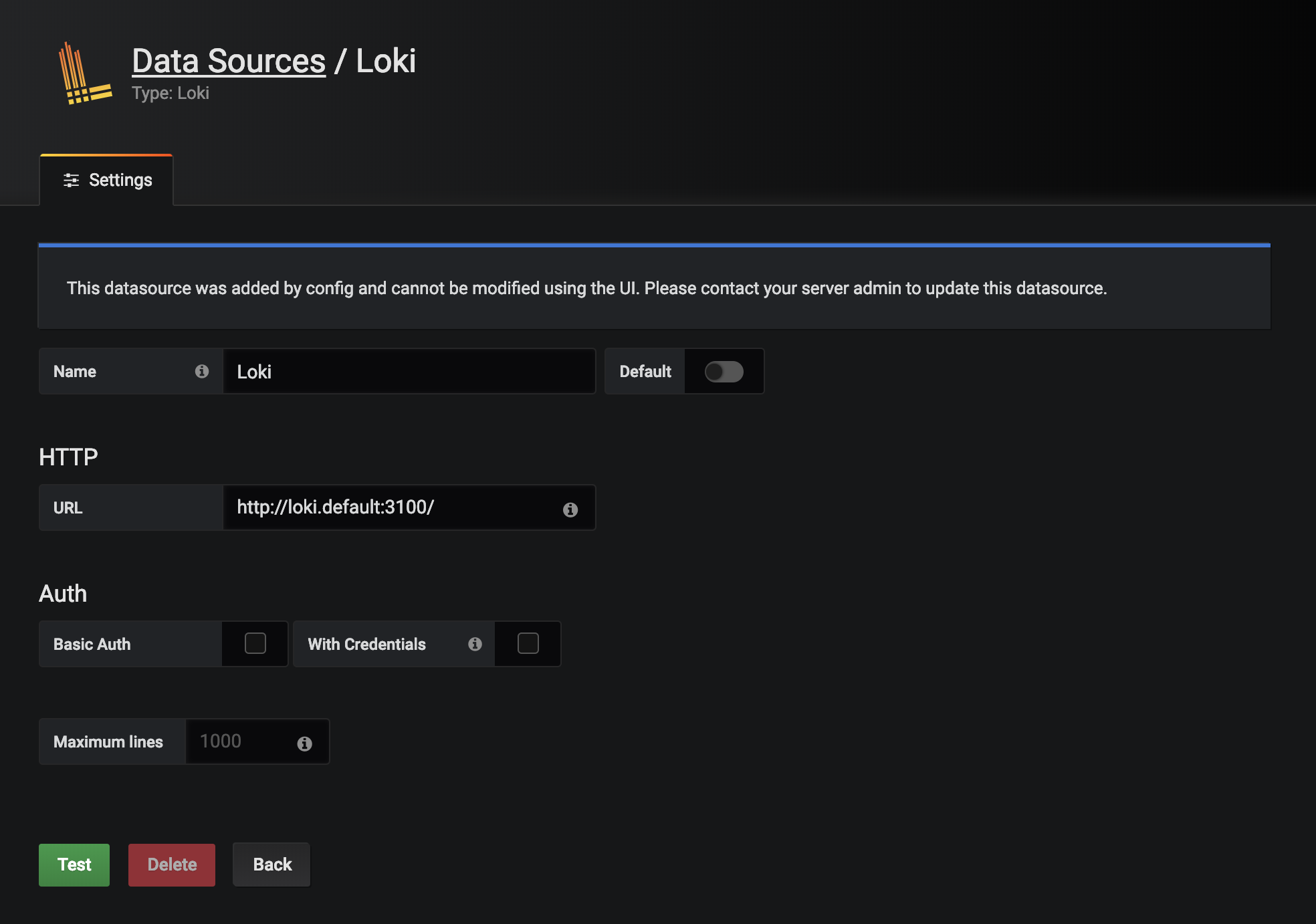Enable the Basic Auth checkbox
Screen dimensions: 1316x924
(x=254, y=643)
